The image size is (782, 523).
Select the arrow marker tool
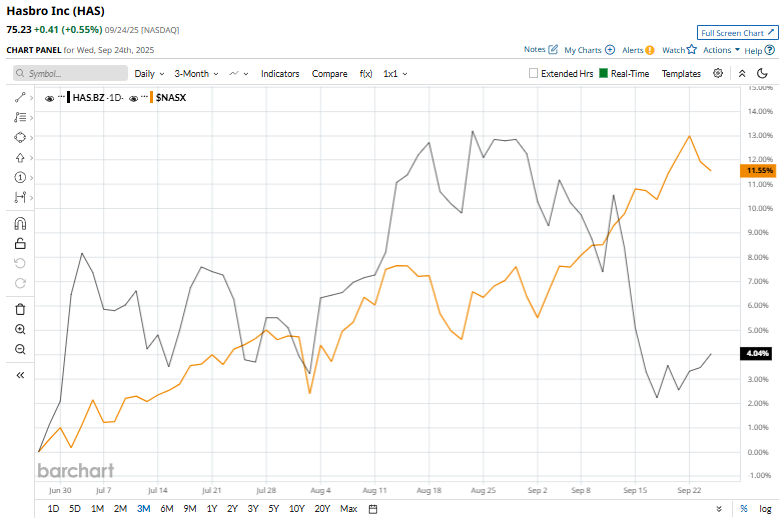[20, 158]
